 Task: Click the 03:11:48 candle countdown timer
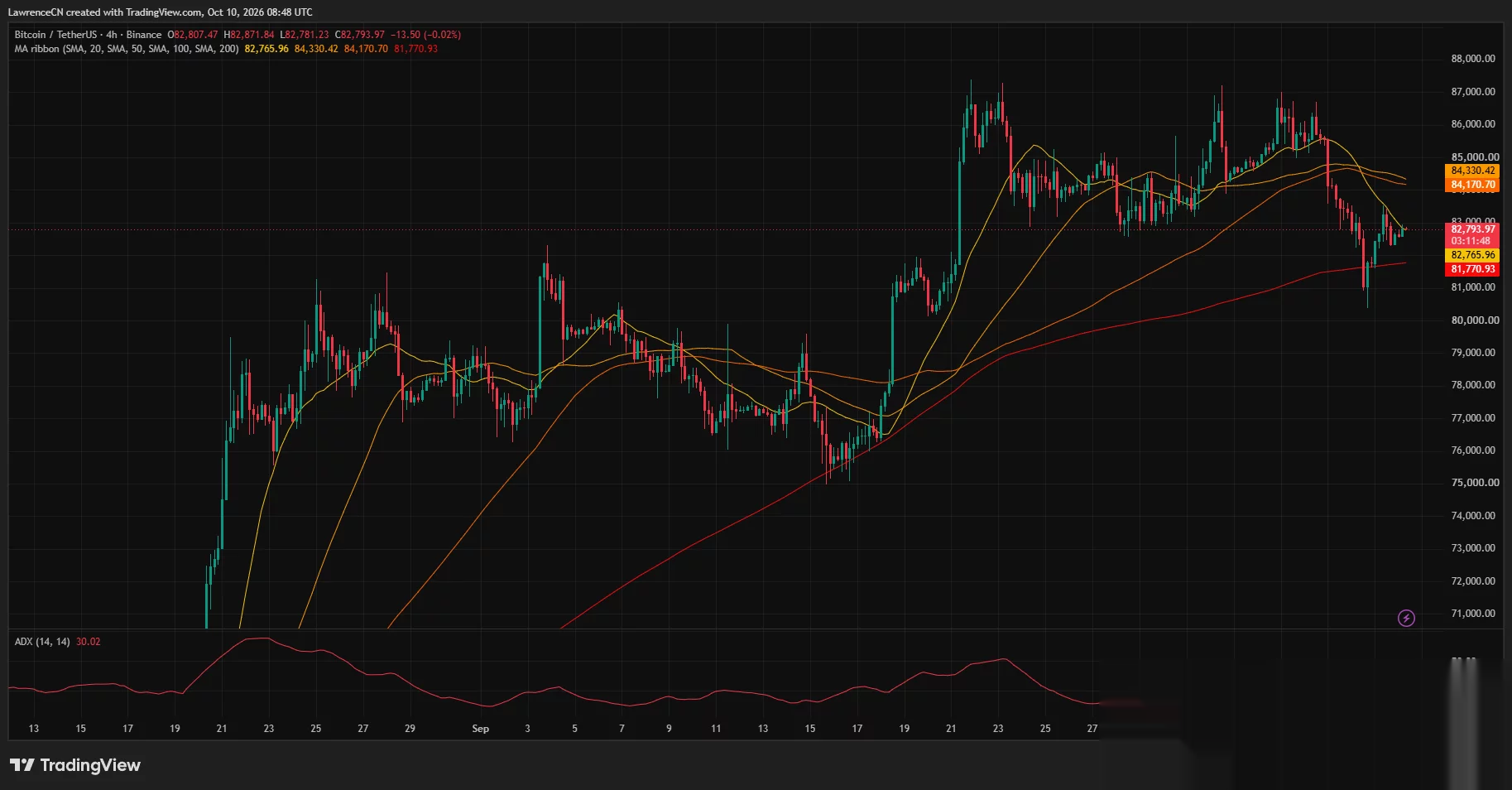point(1471,241)
